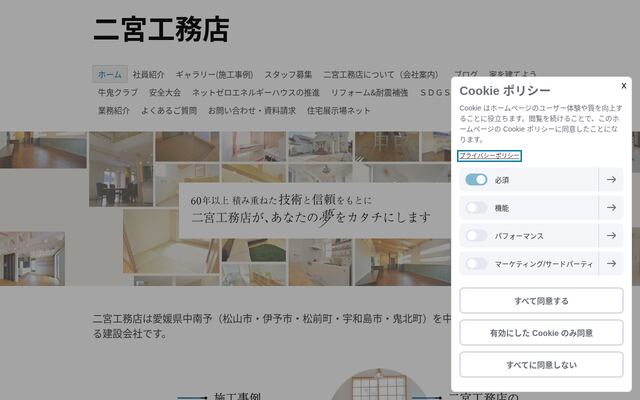Viewport: 640px width, 400px height.
Task: Enable the マーケティング/サードパーティ cookie switch
Action: click(x=476, y=264)
